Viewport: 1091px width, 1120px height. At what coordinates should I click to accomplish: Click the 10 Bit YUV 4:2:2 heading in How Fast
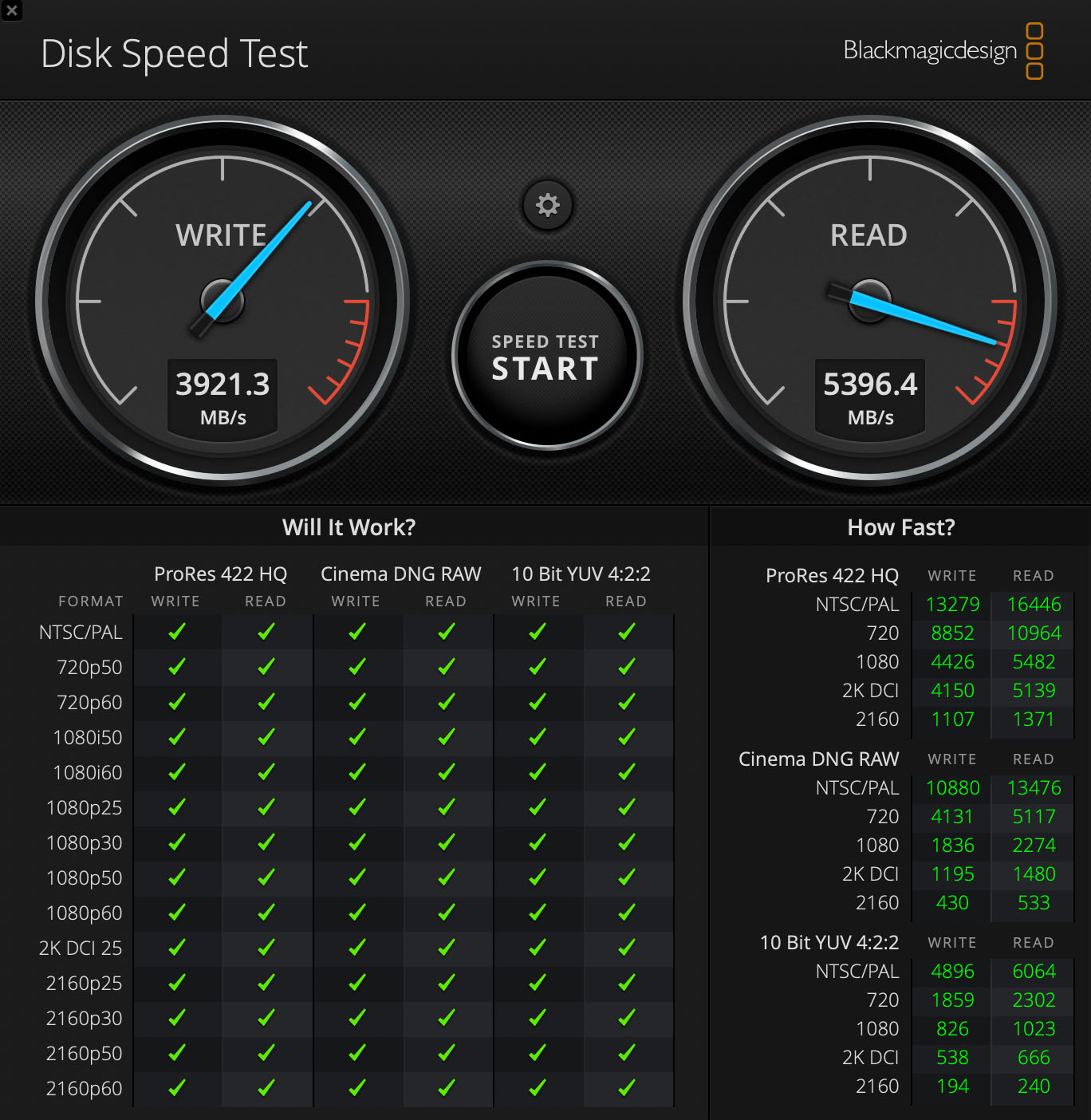pyautogui.click(x=829, y=943)
